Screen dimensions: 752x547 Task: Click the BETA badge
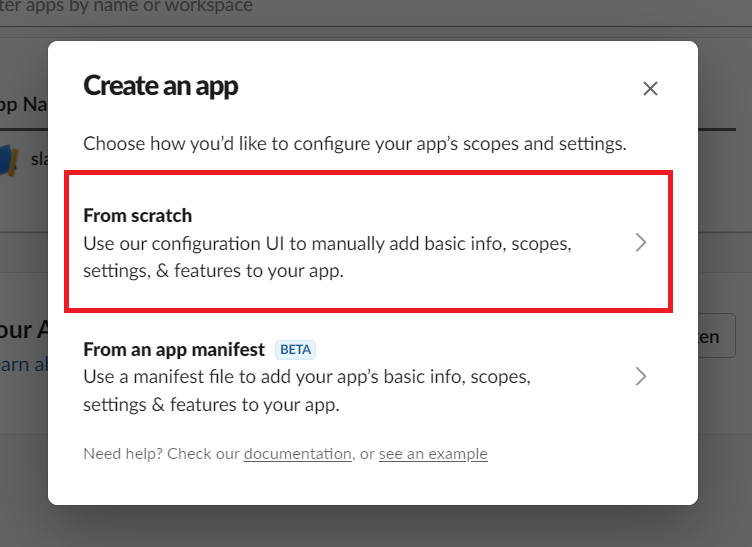295,350
